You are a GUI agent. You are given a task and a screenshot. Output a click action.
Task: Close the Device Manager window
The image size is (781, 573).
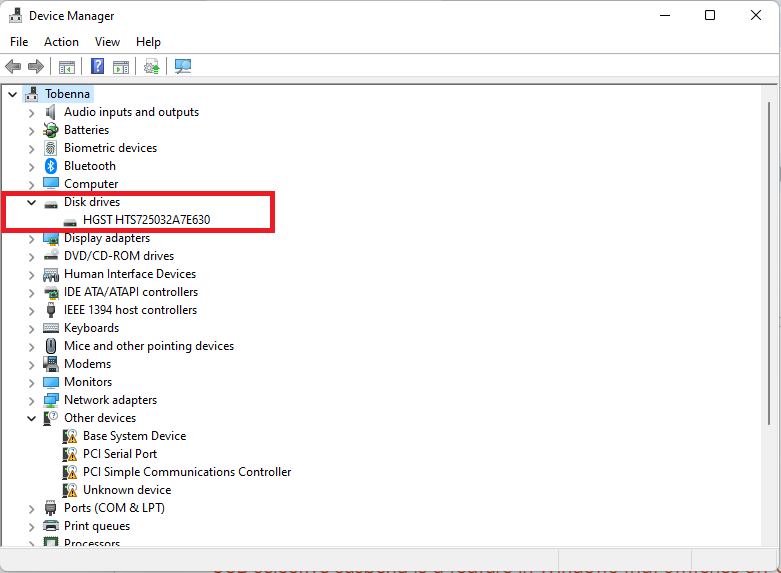pos(756,15)
